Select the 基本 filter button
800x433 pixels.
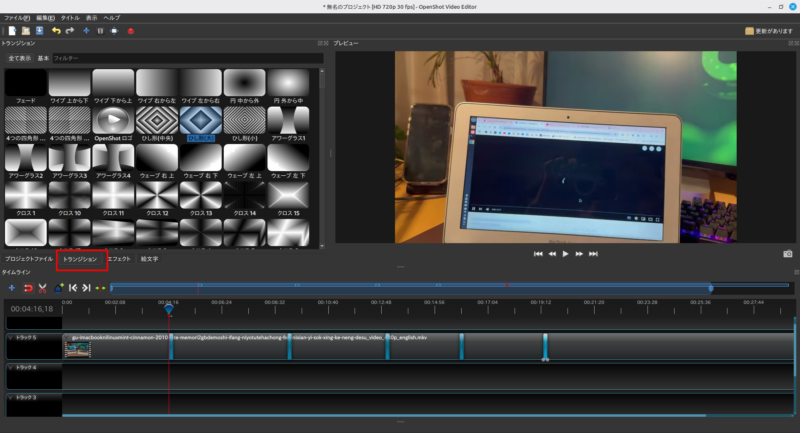[x=43, y=59]
